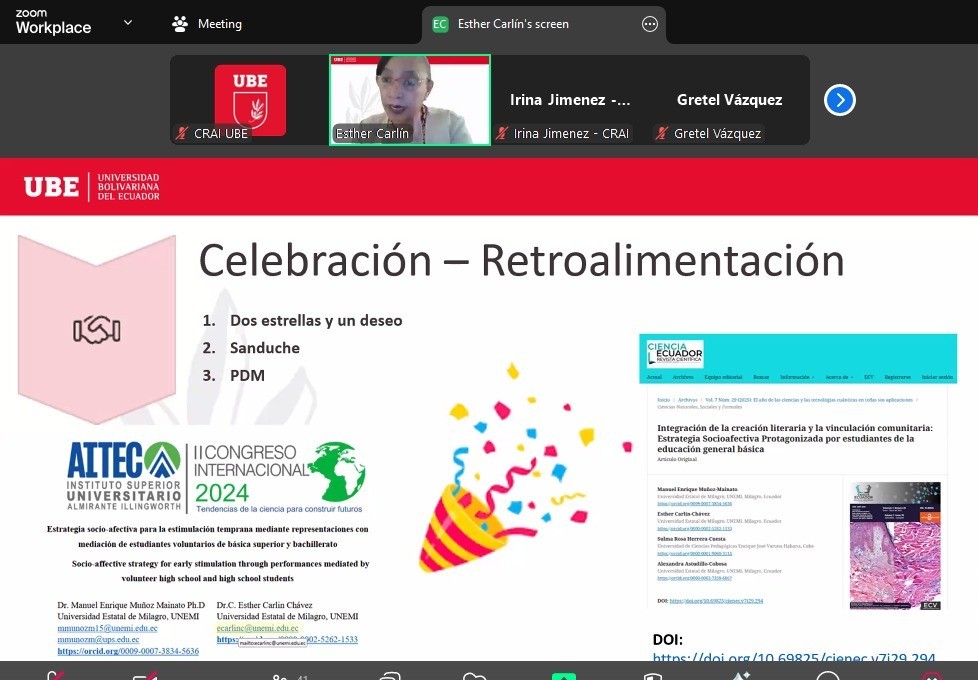The image size is (978, 680).
Task: Click Iniciar sesión in the journal navigation
Action: (937, 377)
